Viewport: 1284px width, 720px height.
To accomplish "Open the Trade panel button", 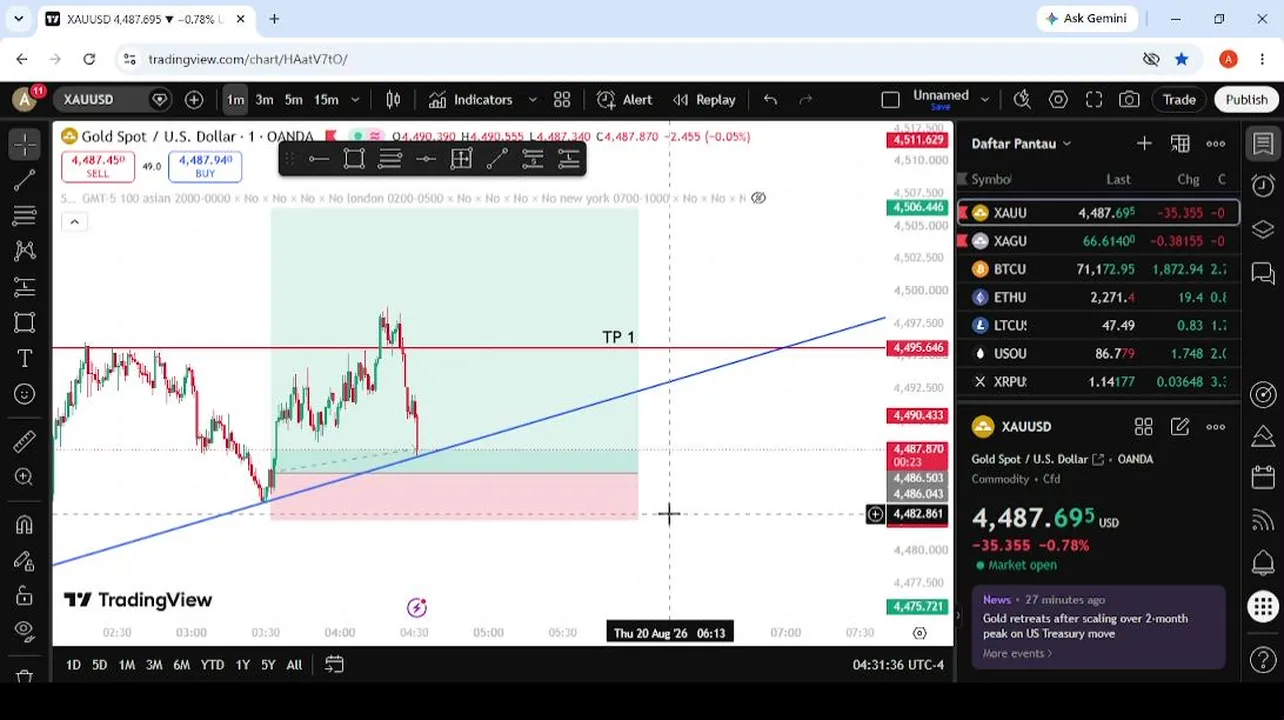I will 1179,99.
